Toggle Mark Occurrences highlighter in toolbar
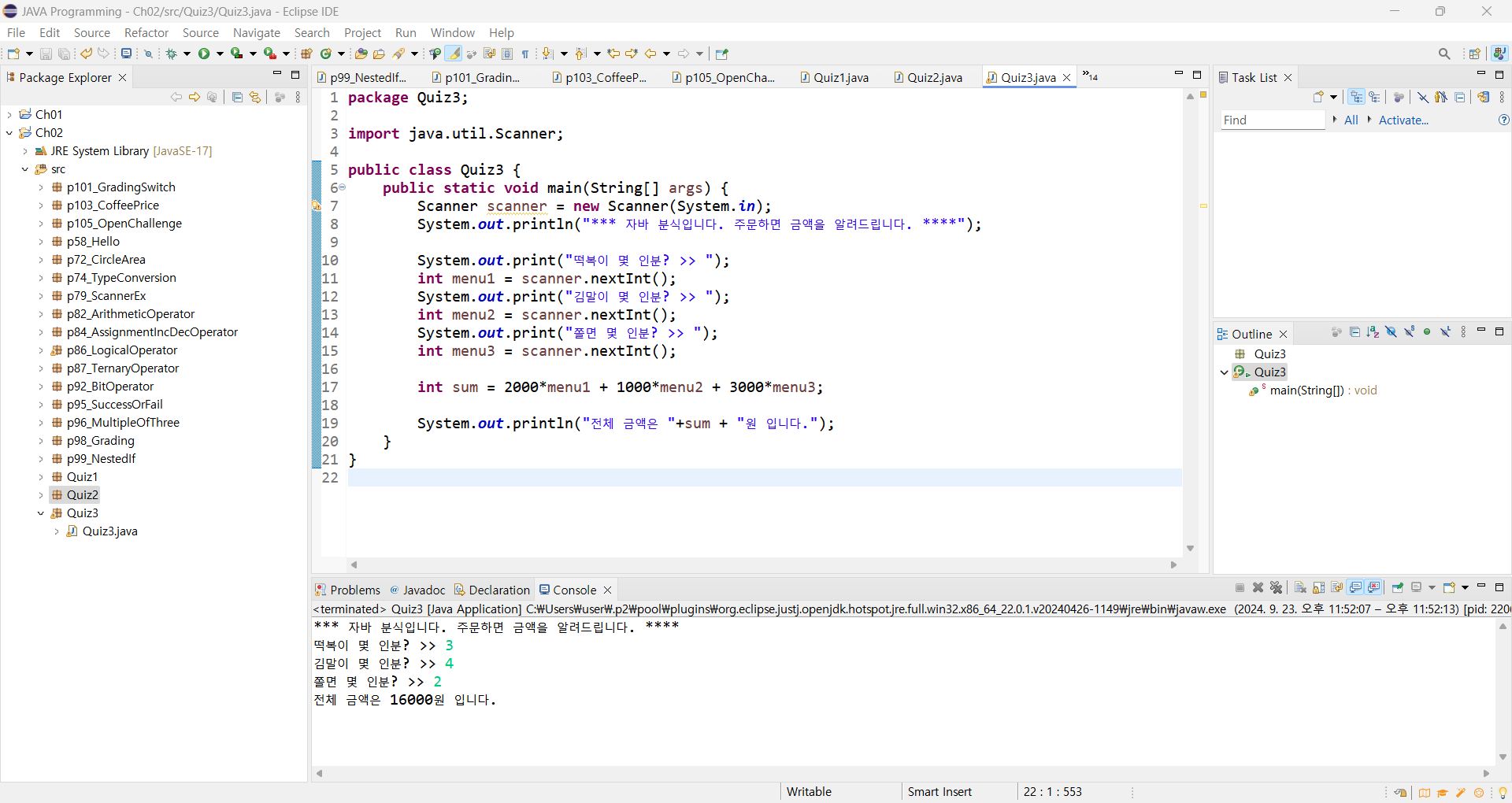This screenshot has width=1512, height=803. [x=454, y=54]
